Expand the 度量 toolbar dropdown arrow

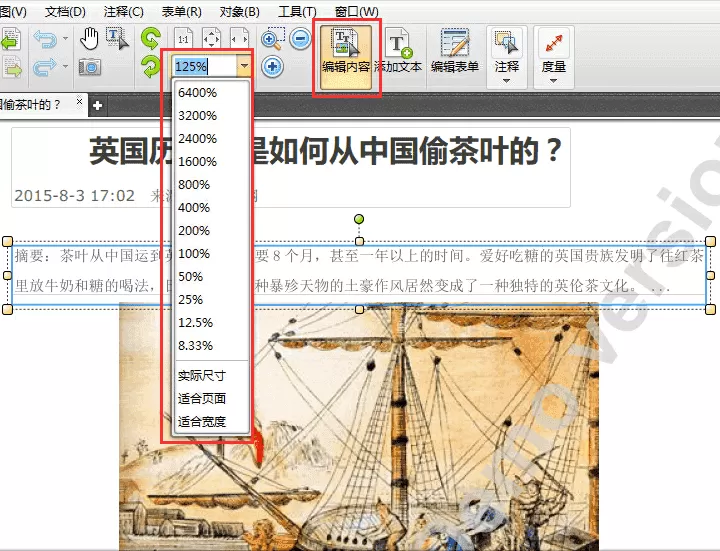point(553,81)
